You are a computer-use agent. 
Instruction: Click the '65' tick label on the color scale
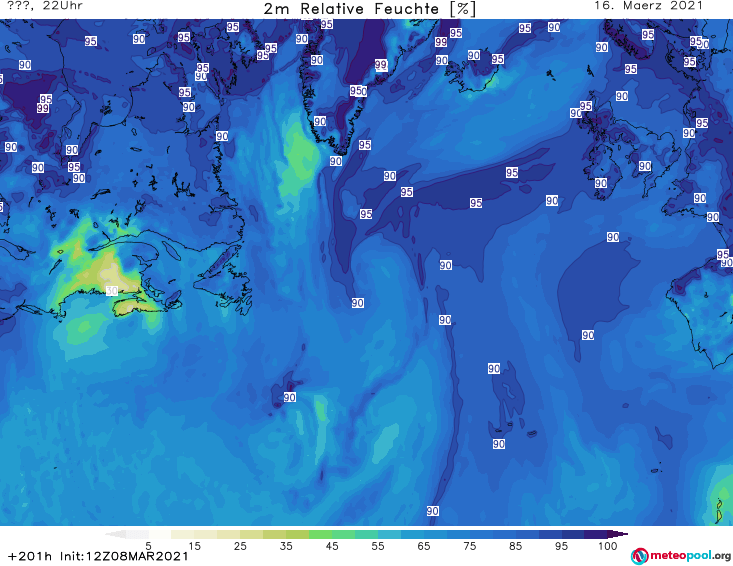(424, 546)
